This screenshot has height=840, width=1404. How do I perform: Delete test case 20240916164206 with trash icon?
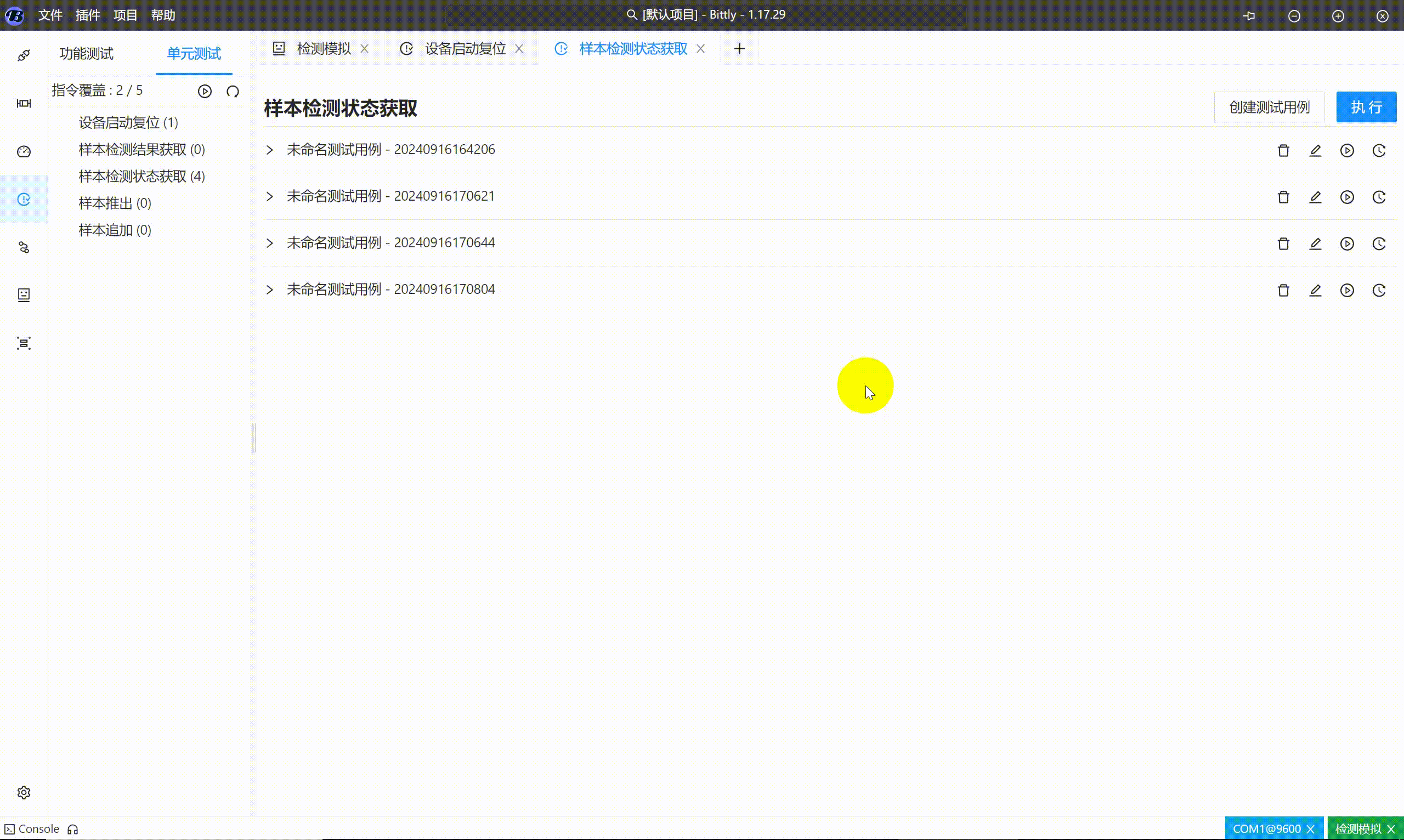click(x=1283, y=150)
